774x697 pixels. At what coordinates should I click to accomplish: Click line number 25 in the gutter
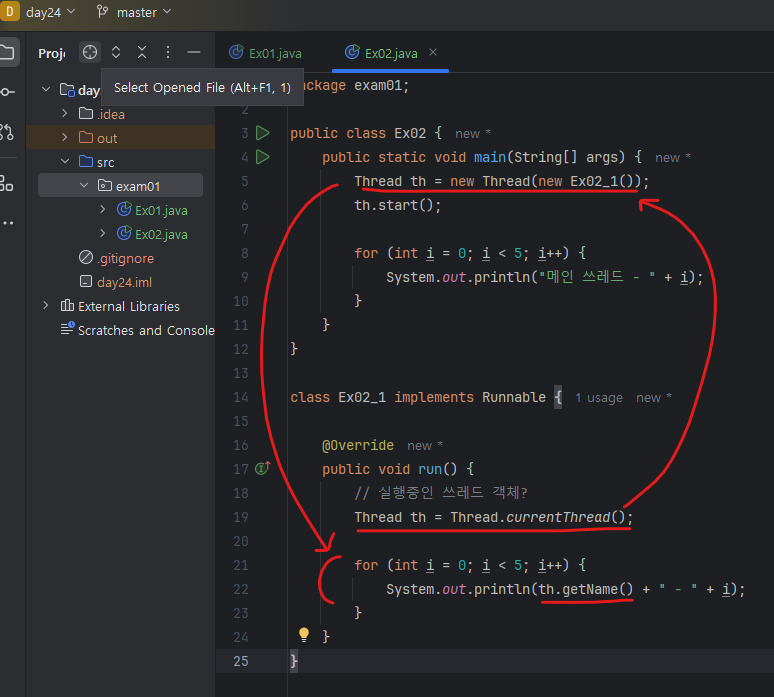(241, 661)
